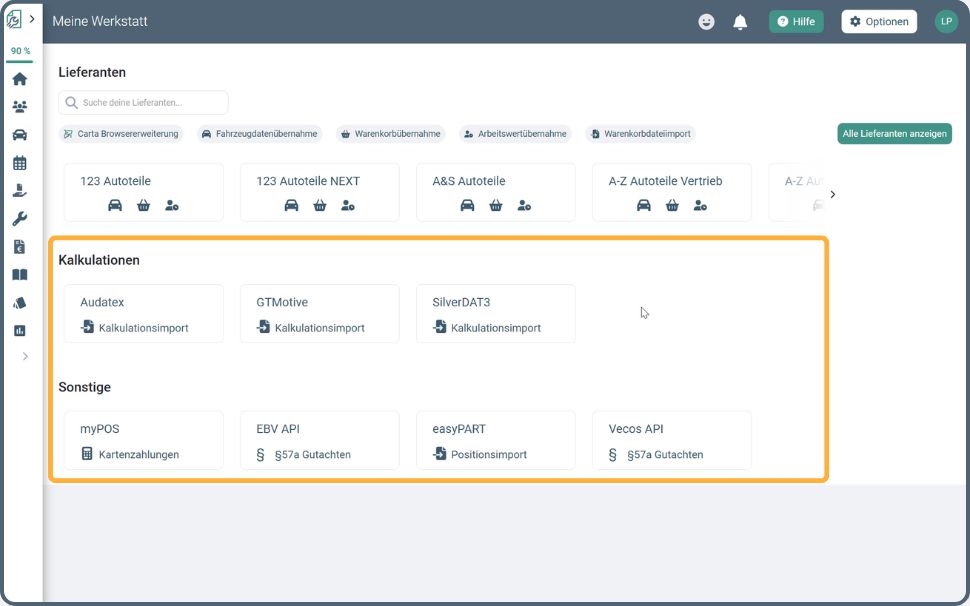970x606 pixels.
Task: Open the LP user avatar menu
Action: (x=946, y=22)
